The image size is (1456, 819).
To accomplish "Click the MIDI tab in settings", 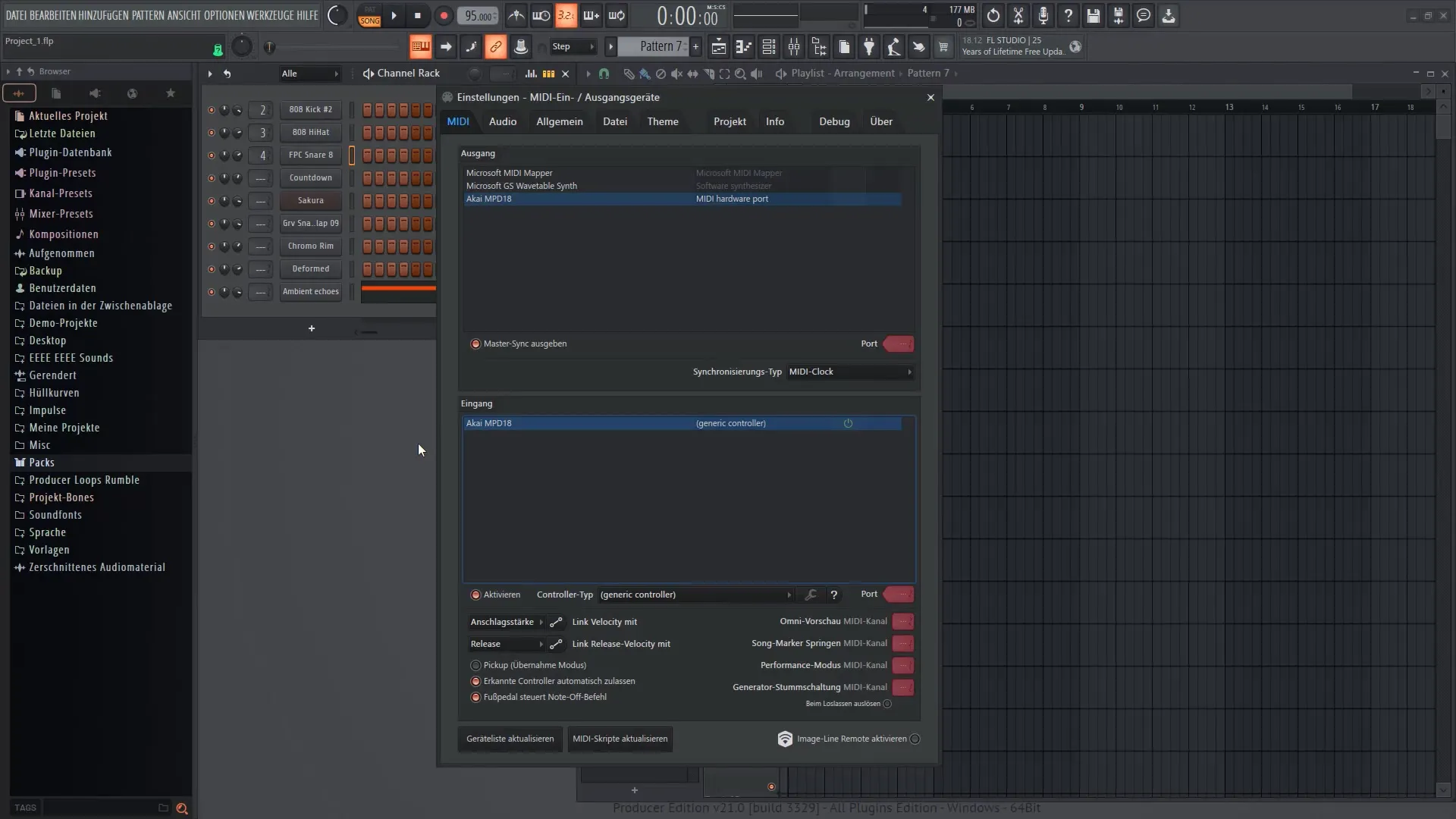I will tap(458, 120).
